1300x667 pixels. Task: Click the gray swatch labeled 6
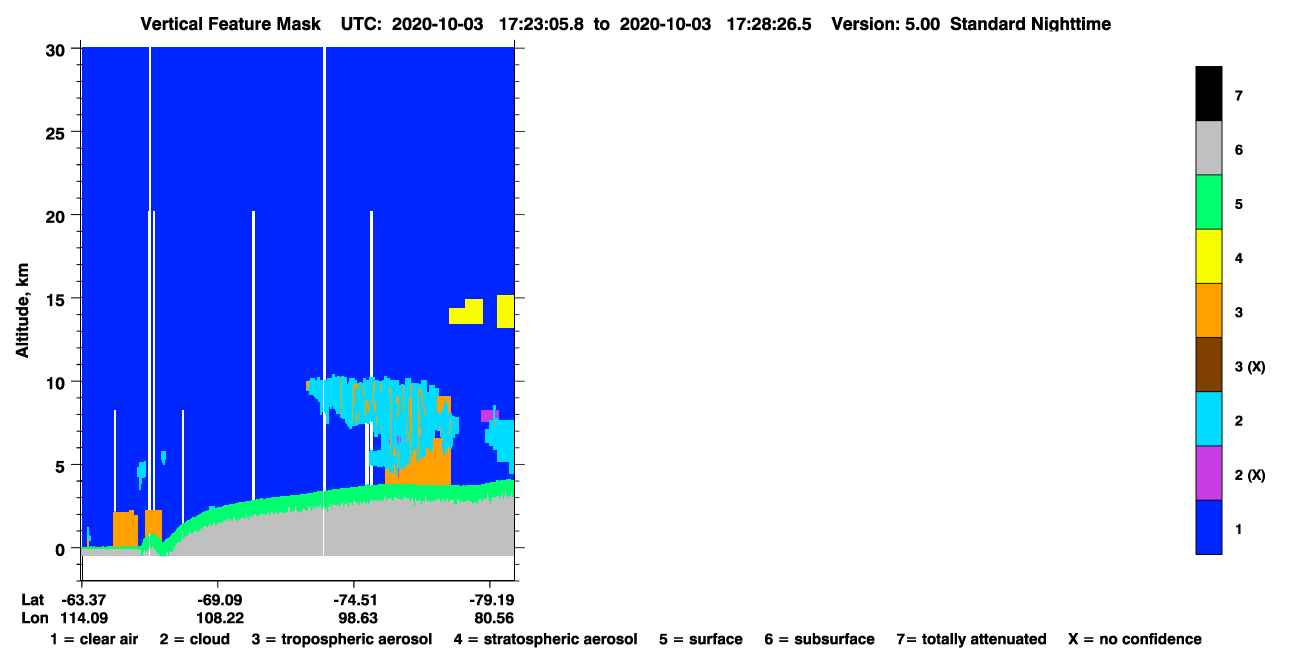tap(1208, 148)
